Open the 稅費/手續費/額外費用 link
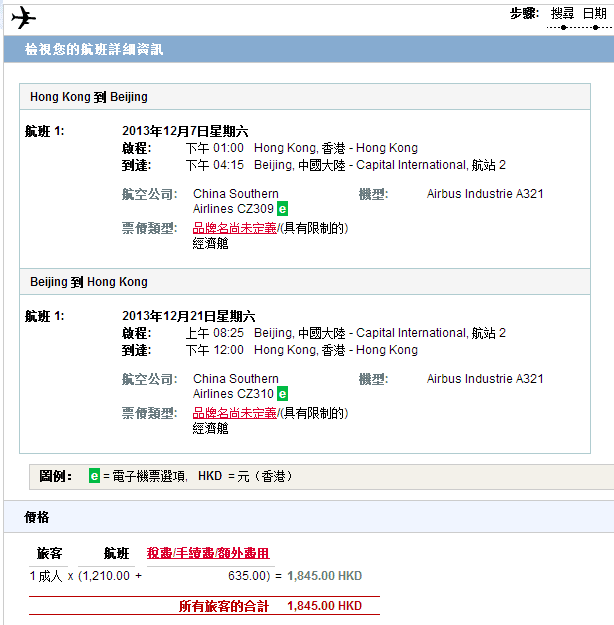The width and height of the screenshot is (614, 625). pyautogui.click(x=208, y=553)
